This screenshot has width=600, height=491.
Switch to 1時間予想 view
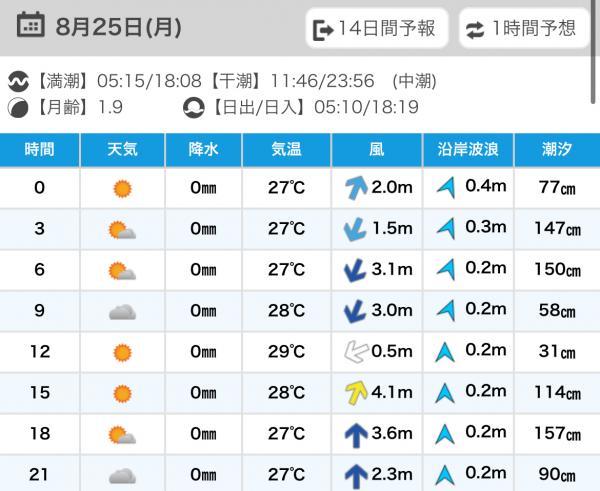[524, 29]
